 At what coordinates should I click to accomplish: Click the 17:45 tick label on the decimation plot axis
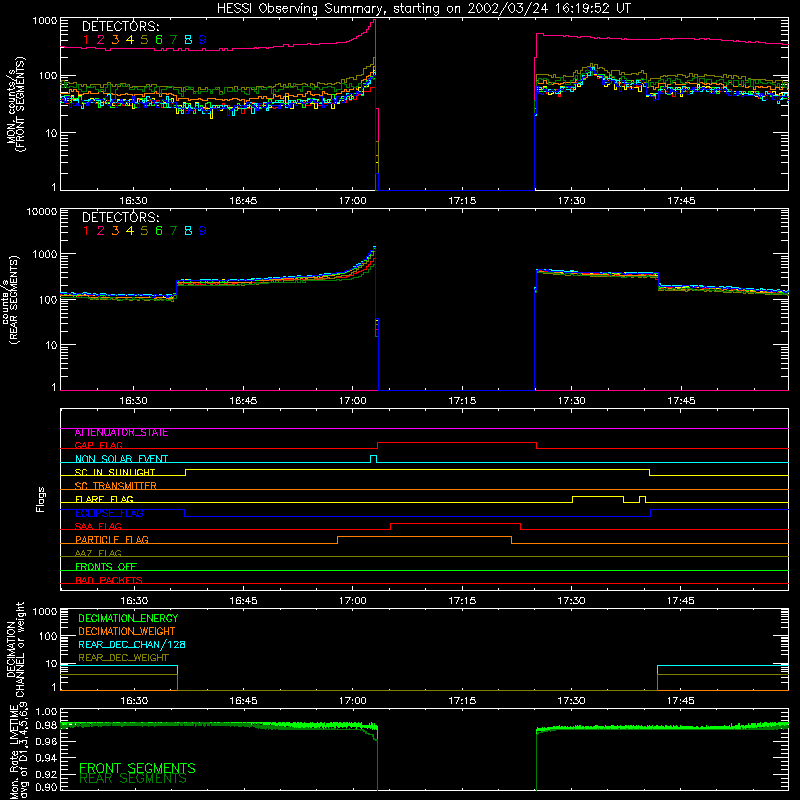coord(681,701)
